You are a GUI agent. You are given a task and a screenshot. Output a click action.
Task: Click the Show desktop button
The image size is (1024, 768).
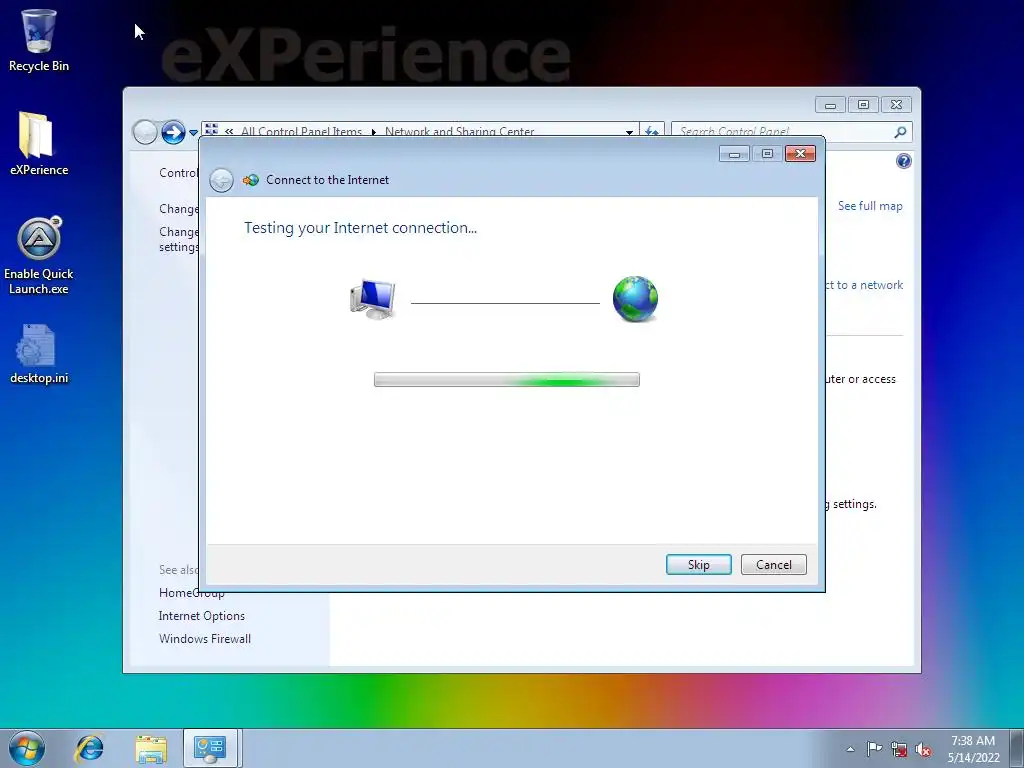click(x=1017, y=748)
